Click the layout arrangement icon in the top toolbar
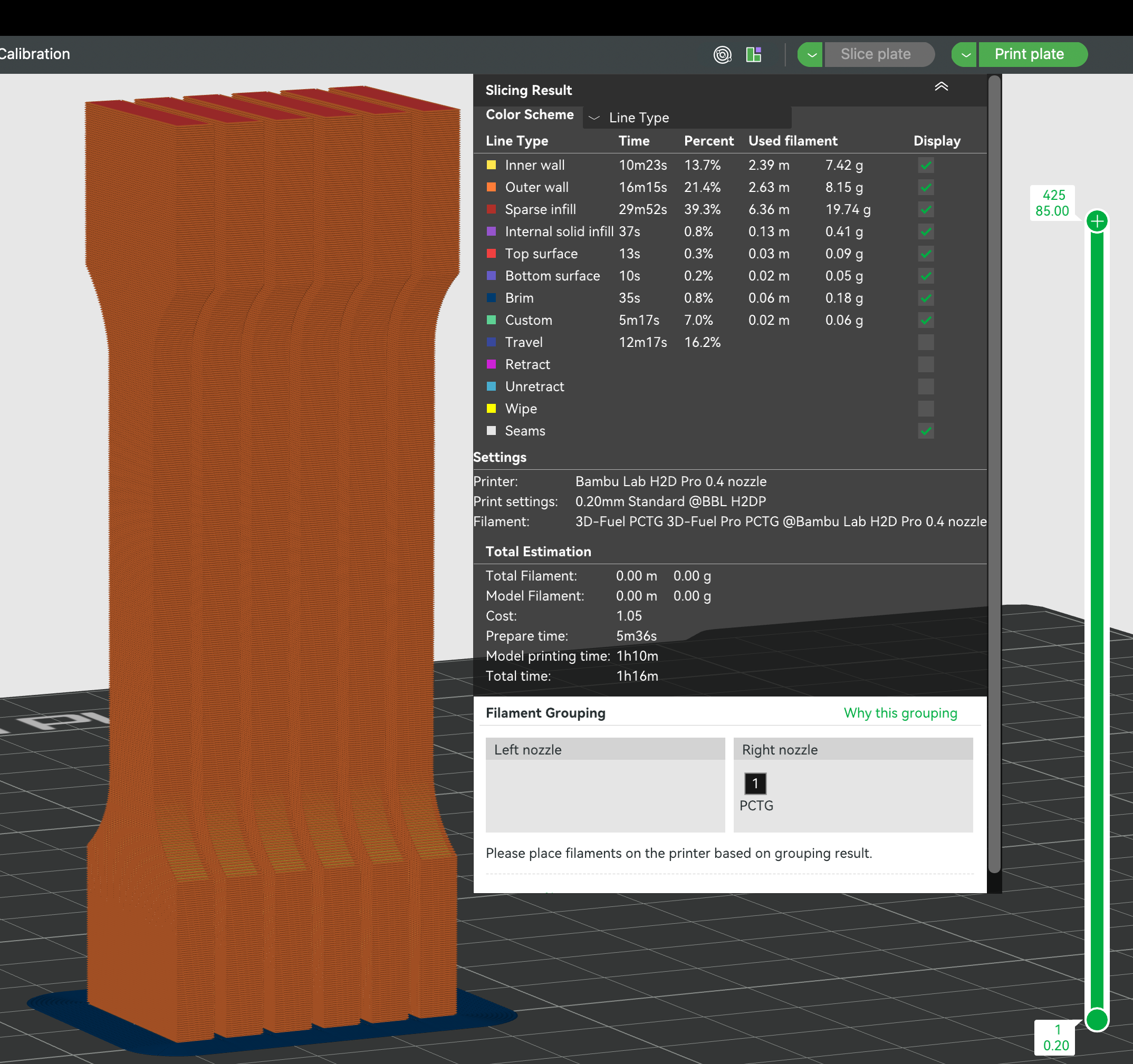 (753, 54)
